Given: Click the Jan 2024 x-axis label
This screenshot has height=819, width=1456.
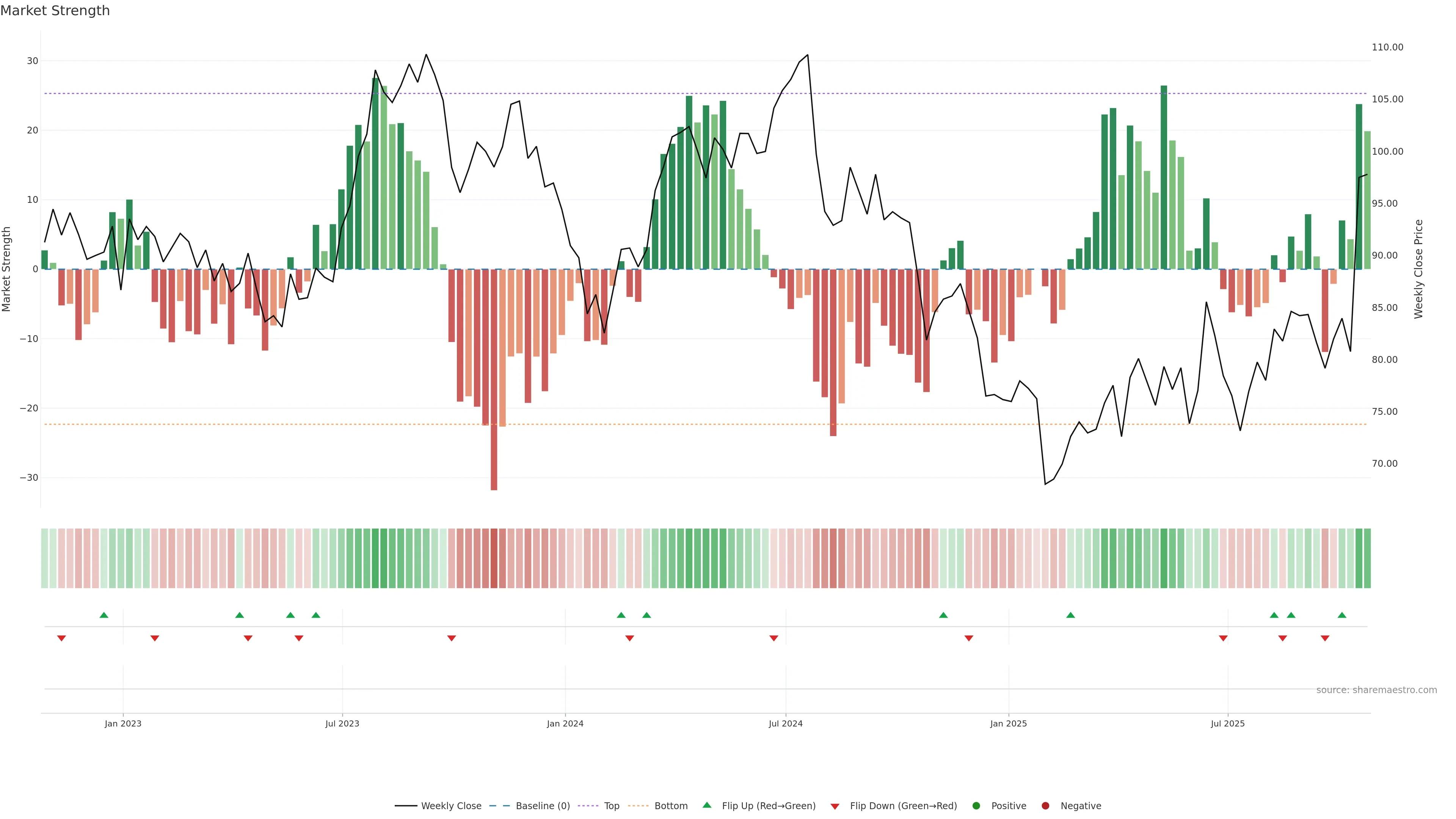Looking at the screenshot, I should coord(565,723).
